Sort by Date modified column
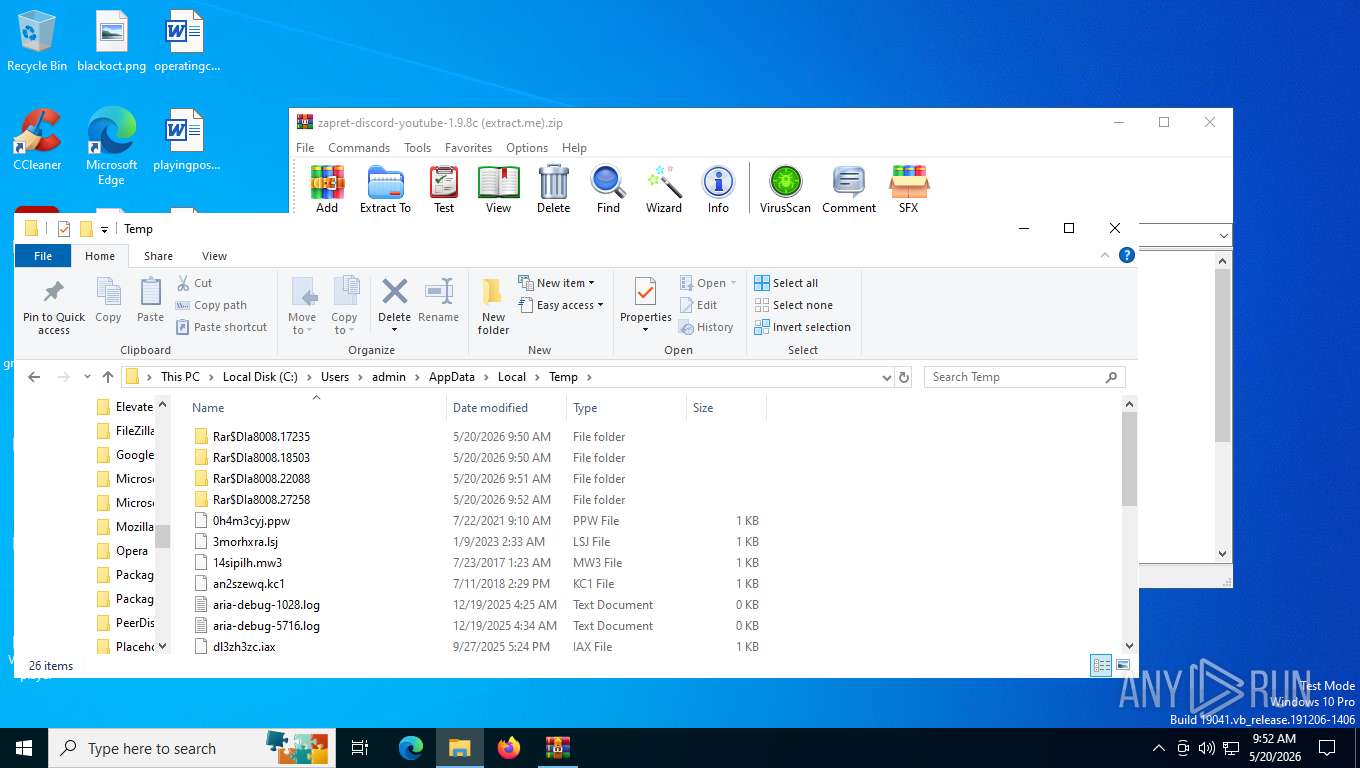 [x=506, y=408]
